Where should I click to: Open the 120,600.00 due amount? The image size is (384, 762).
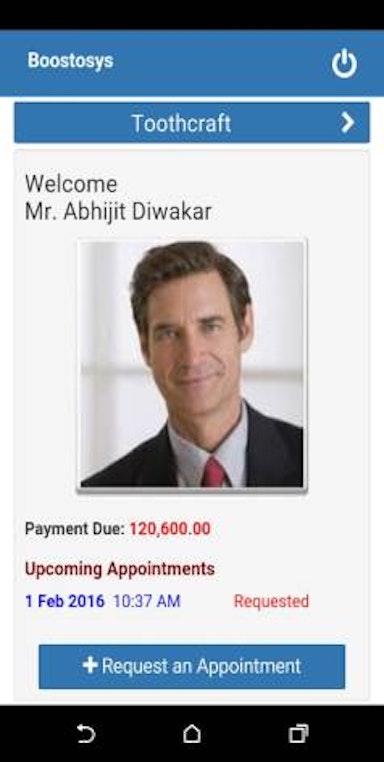point(170,529)
